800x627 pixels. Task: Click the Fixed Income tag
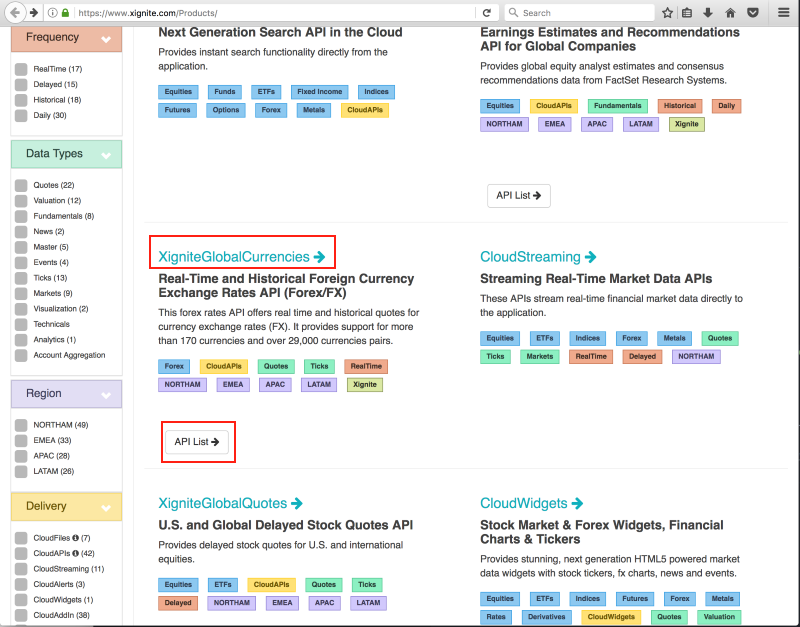(x=320, y=92)
